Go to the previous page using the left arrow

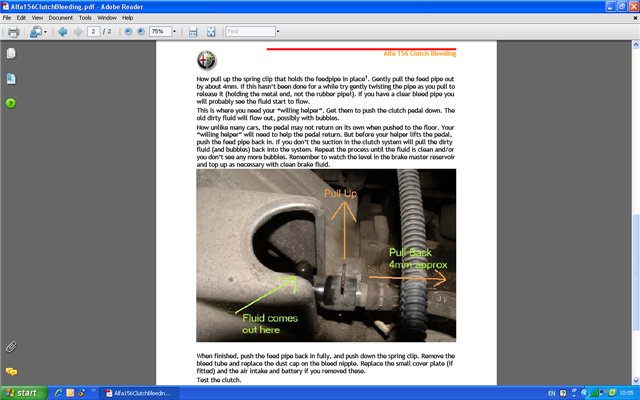(62, 32)
